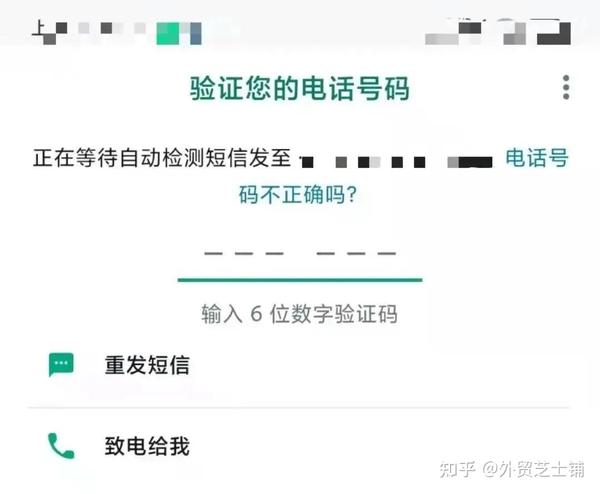Tap the green SMS bubble icon
Viewport: 600px width, 494px height.
[61, 364]
